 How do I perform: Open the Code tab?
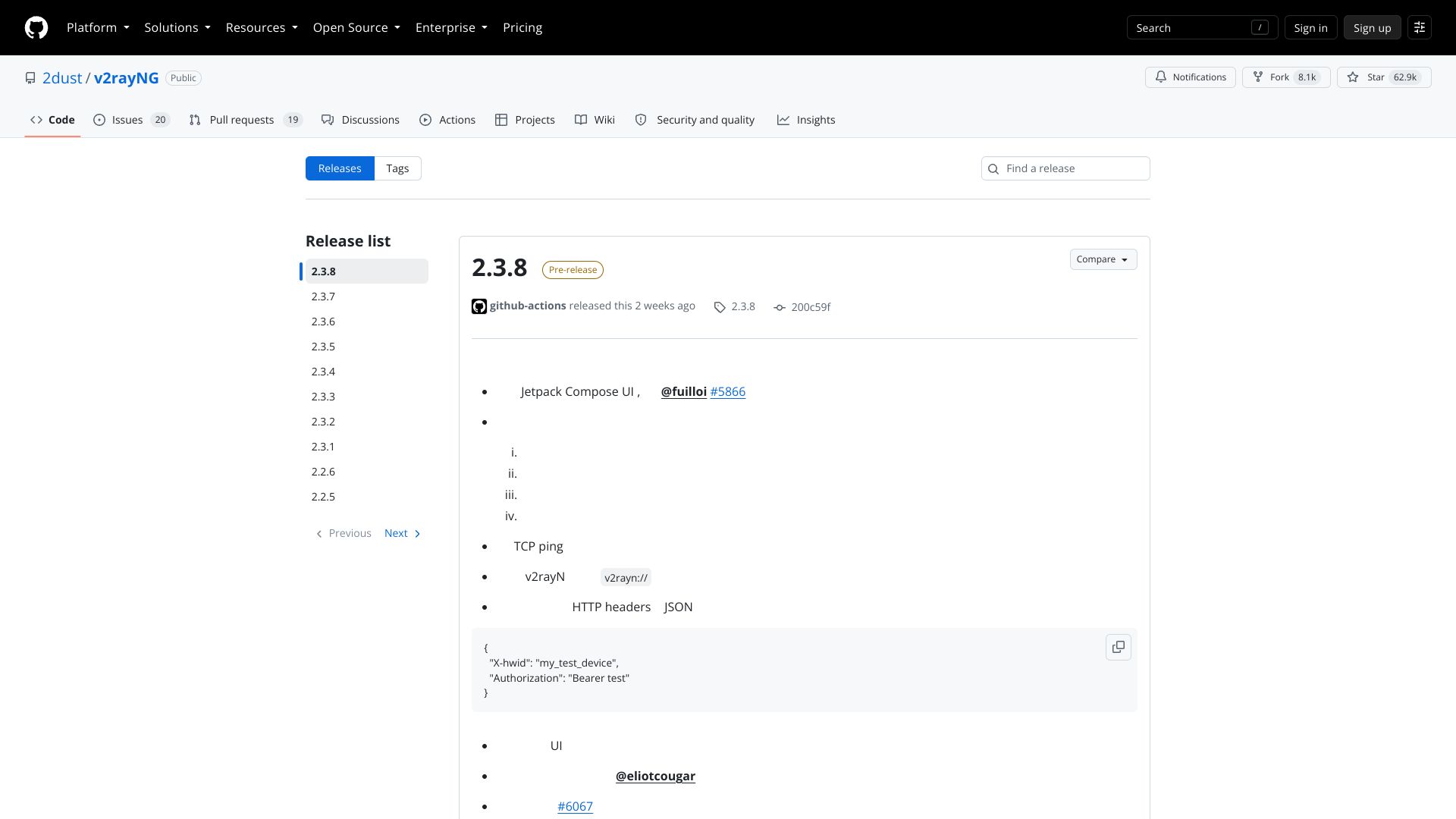point(52,120)
